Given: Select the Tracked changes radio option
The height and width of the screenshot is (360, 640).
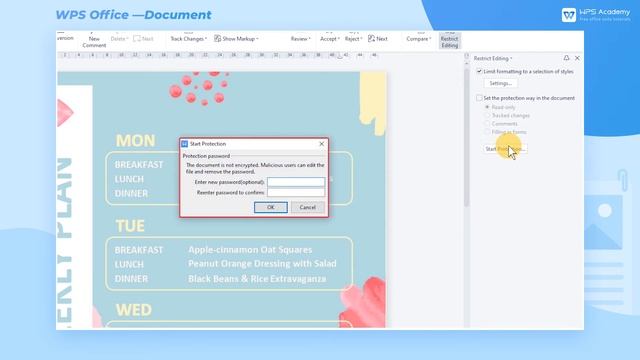Looking at the screenshot, I should [x=487, y=116].
